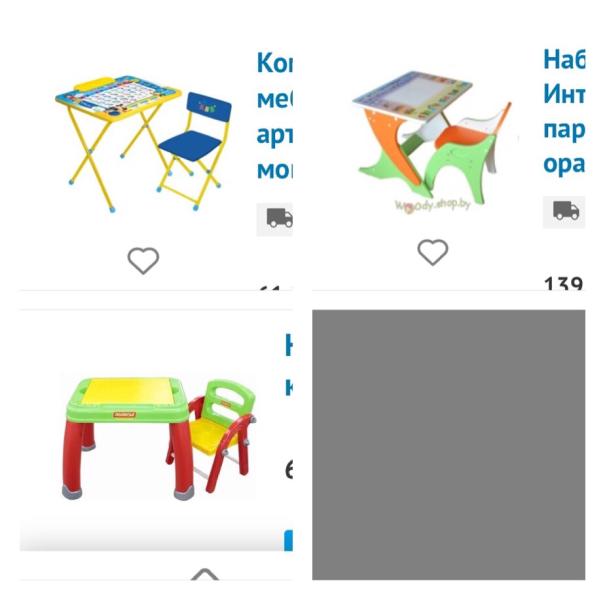Toggle heart under the orange-green desk set
Screen dimensions: 605x600
tap(433, 252)
